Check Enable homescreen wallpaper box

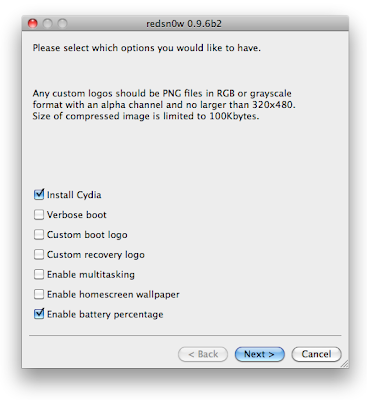pos(39,294)
